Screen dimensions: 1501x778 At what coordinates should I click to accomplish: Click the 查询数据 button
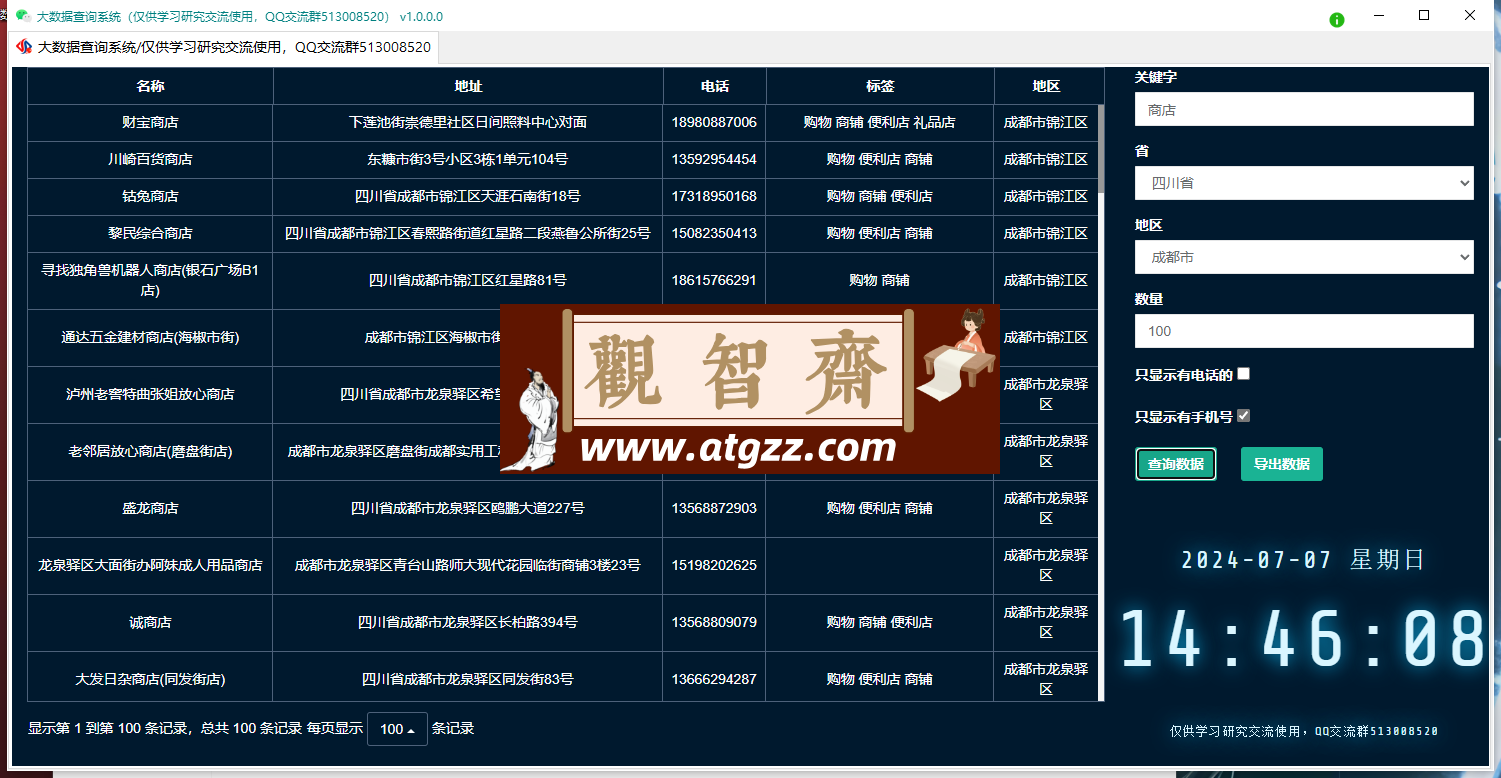point(1175,464)
